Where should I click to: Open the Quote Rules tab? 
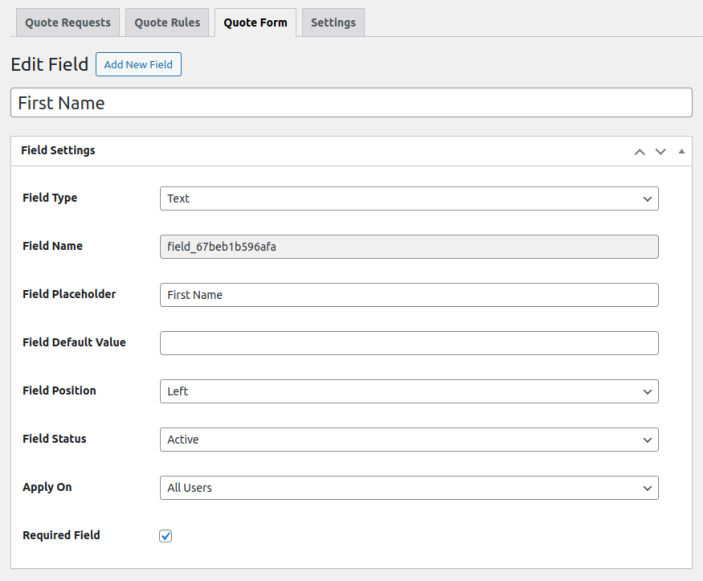coord(167,22)
